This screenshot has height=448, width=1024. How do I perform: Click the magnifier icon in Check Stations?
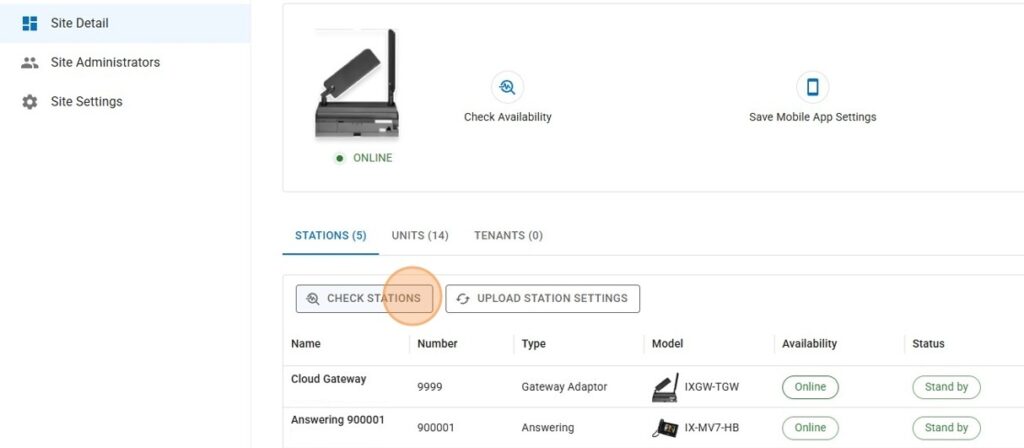313,298
